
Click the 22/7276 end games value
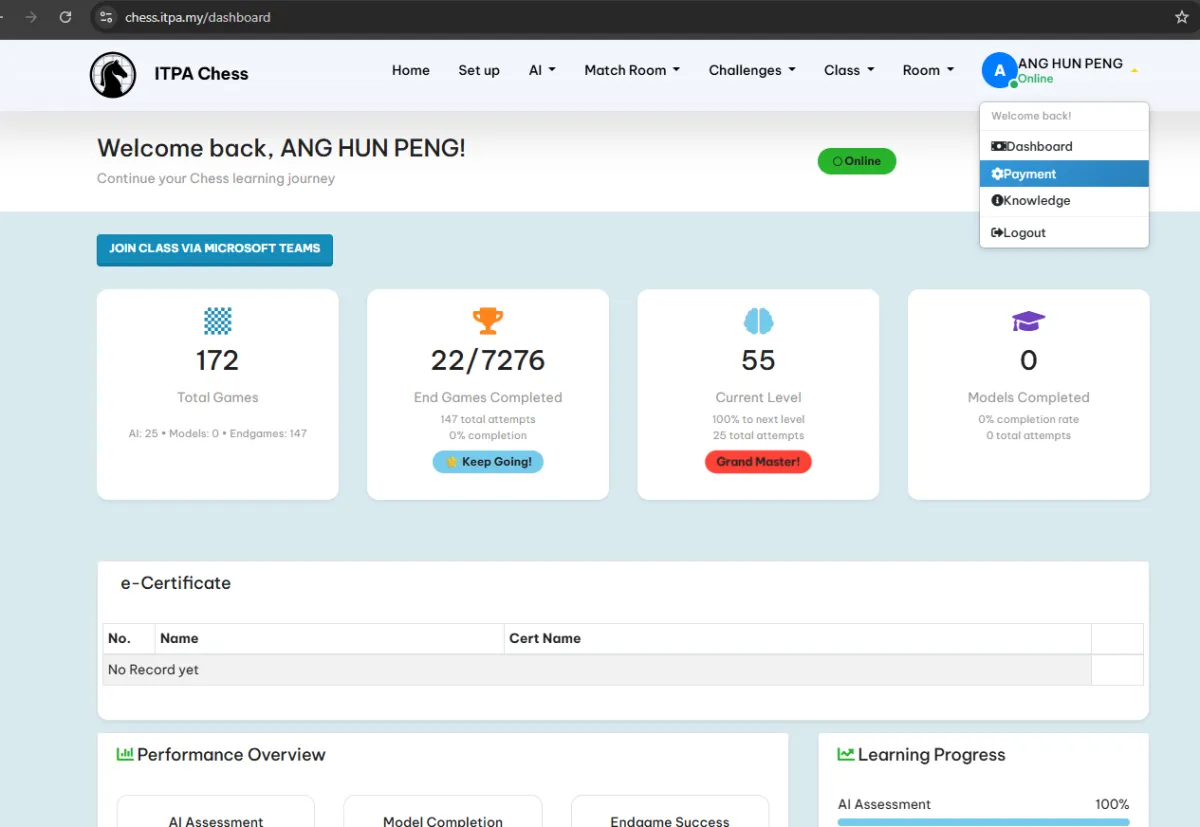click(x=488, y=360)
